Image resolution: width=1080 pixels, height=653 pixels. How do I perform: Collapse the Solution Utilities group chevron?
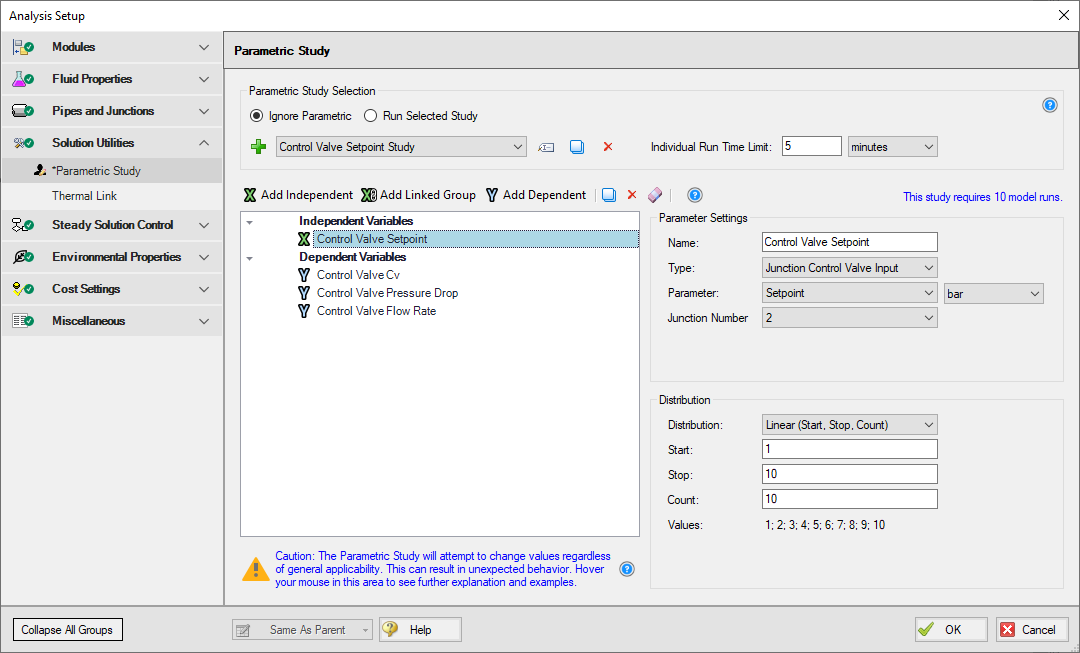click(204, 143)
